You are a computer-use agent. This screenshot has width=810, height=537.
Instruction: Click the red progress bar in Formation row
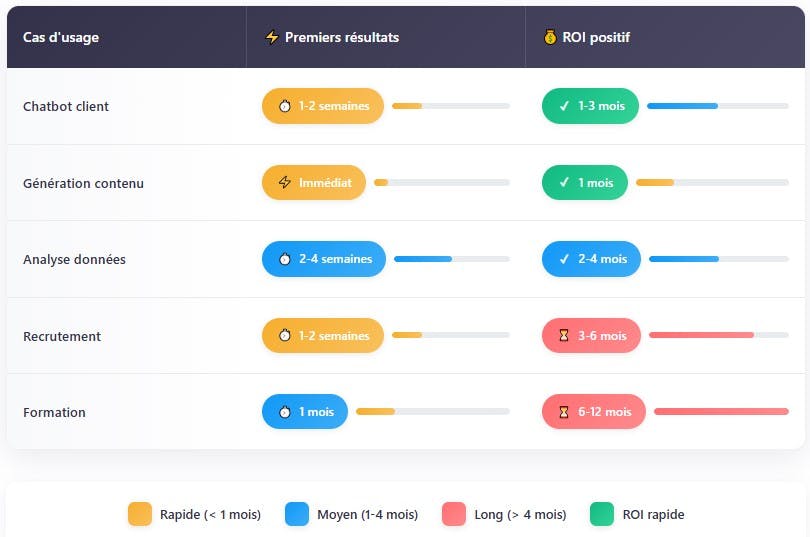720,411
